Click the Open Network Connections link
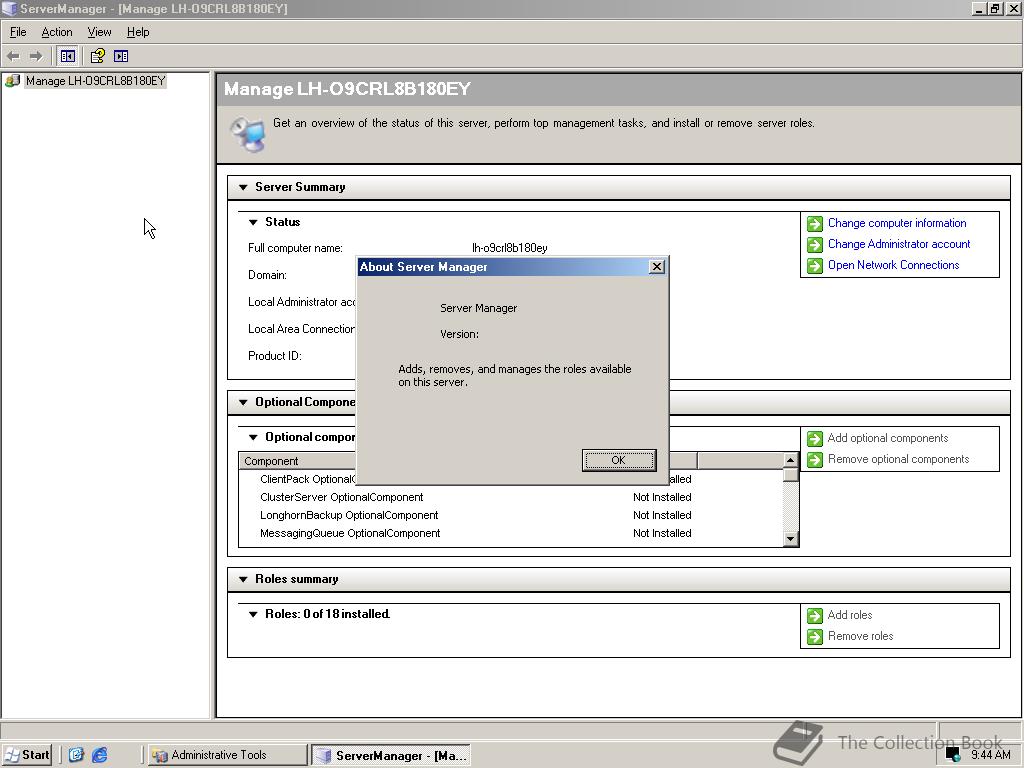The image size is (1024, 768). [x=893, y=265]
